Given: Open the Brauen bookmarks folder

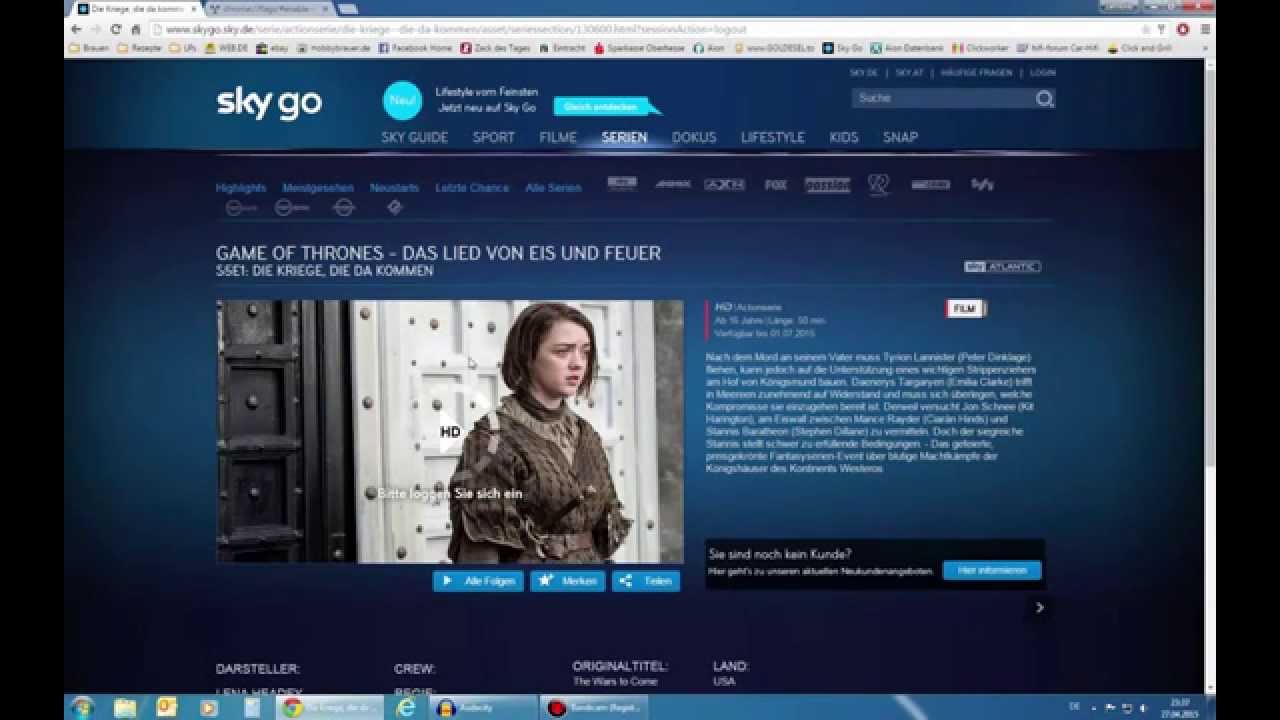Looking at the screenshot, I should tap(90, 47).
